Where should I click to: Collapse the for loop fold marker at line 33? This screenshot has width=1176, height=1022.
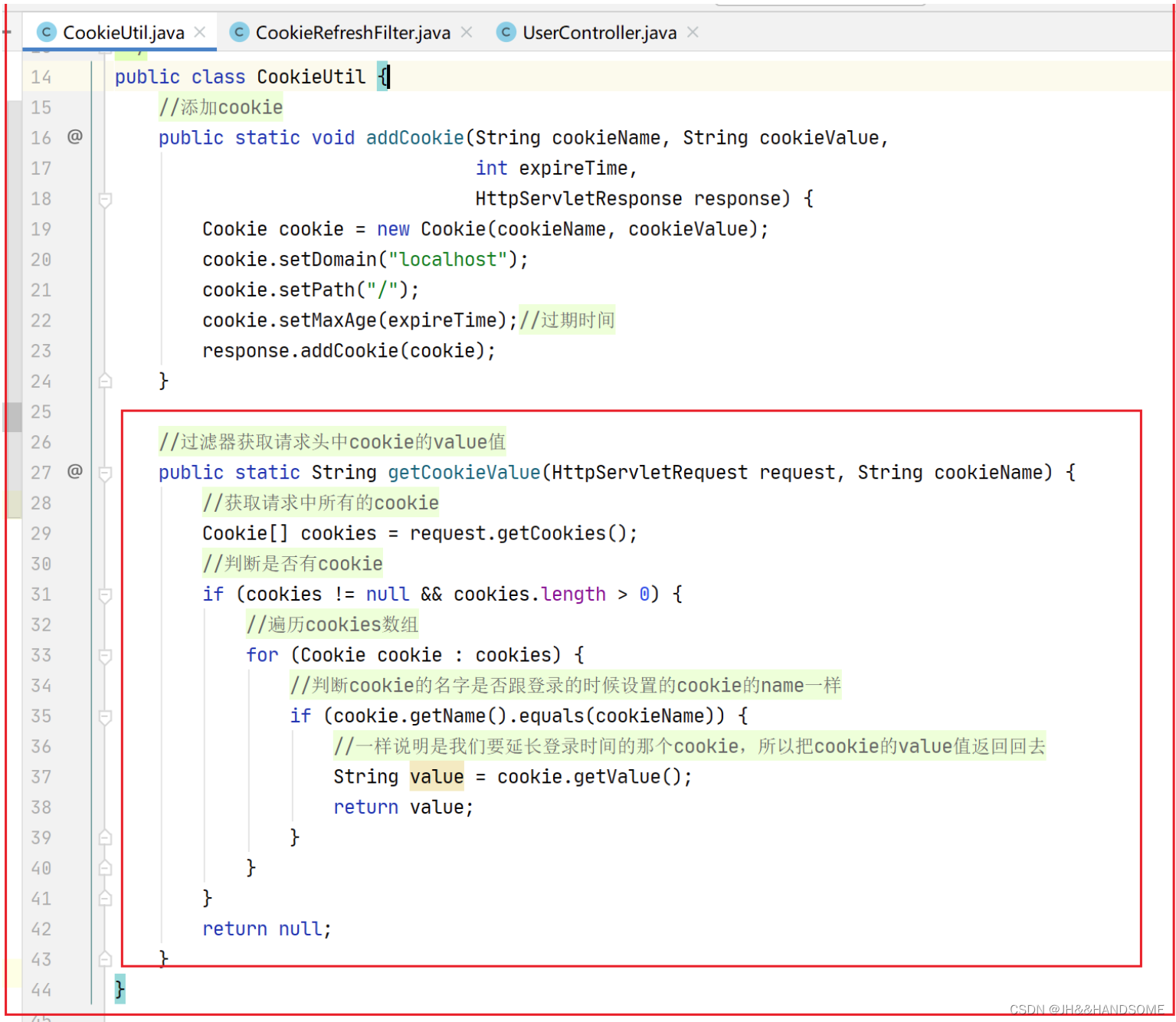[106, 656]
